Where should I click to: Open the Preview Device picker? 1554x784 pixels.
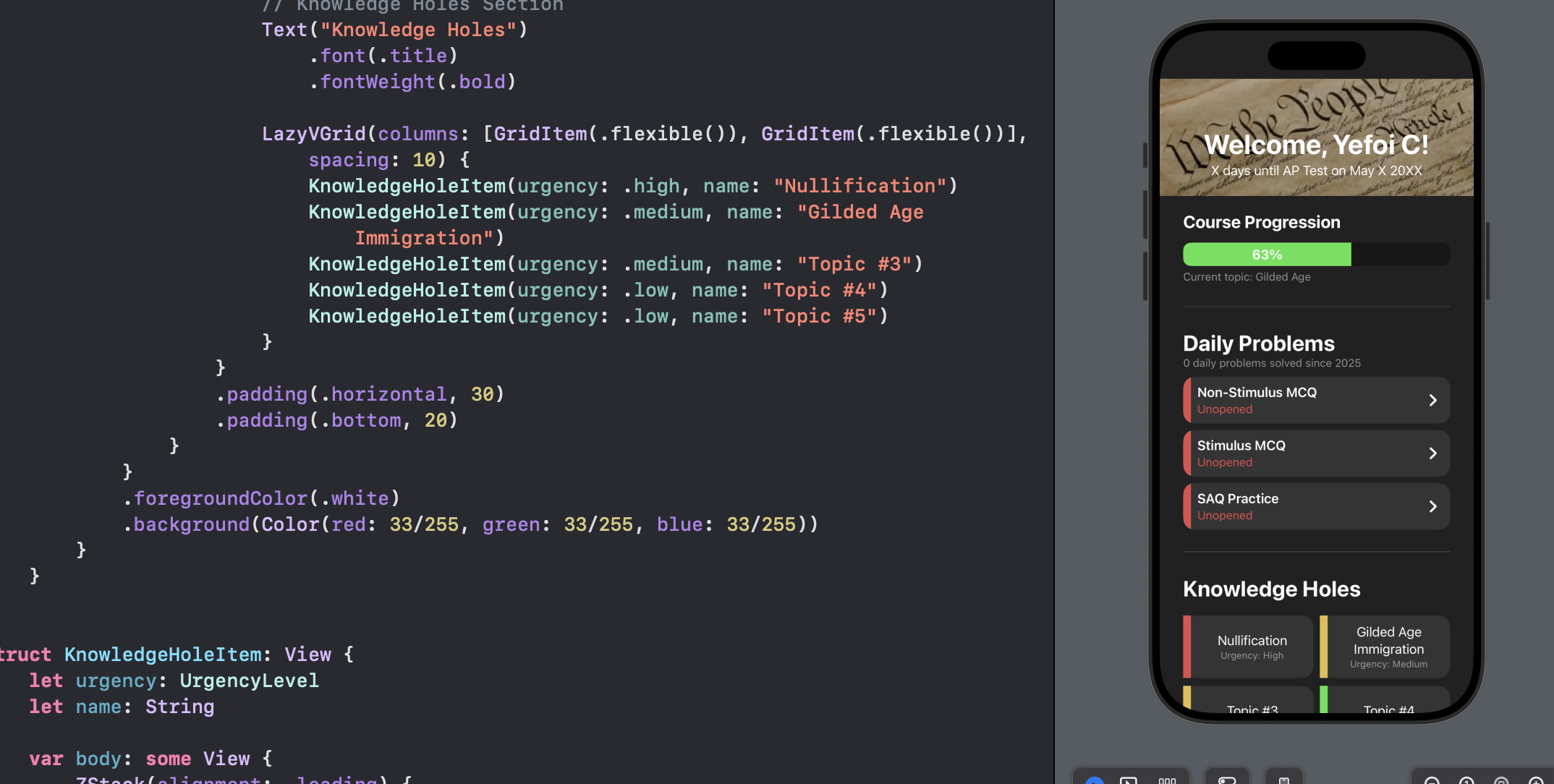coord(1283,780)
